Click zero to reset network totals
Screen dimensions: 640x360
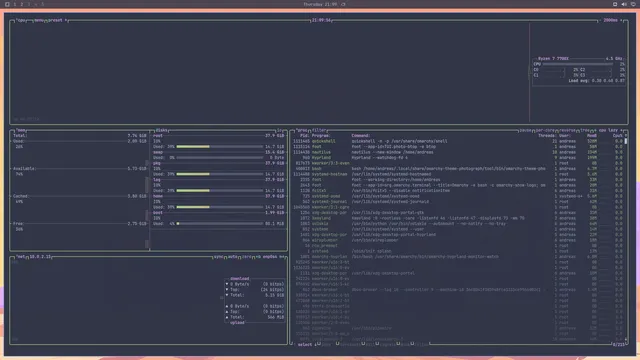(x=247, y=257)
